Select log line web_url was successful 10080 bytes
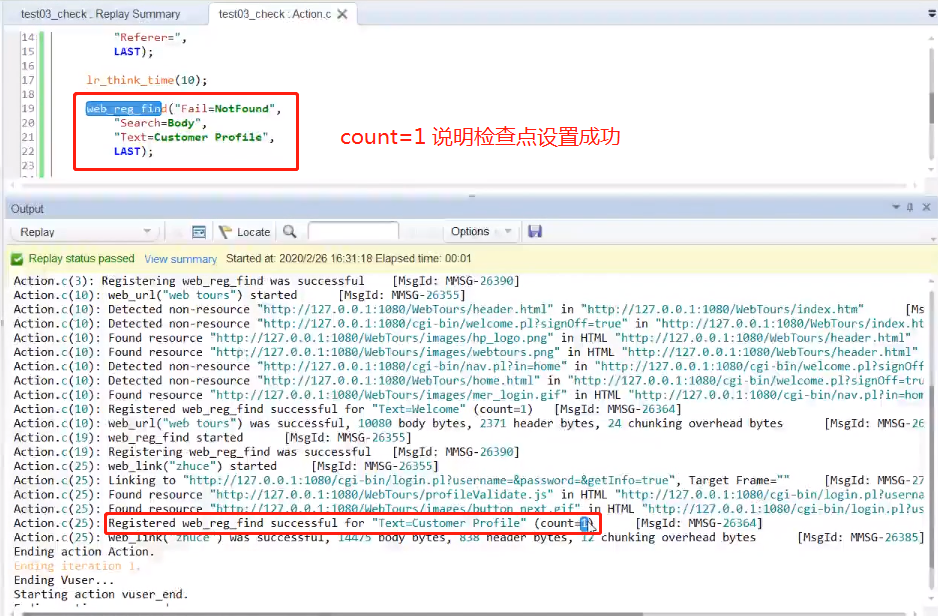938x616 pixels. (469, 423)
